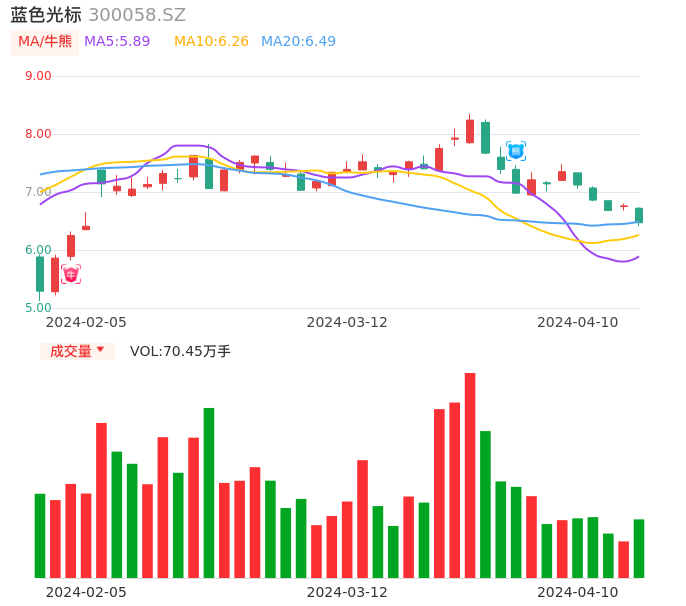
Task: Click the 9.00 price axis label
Action: (38, 76)
